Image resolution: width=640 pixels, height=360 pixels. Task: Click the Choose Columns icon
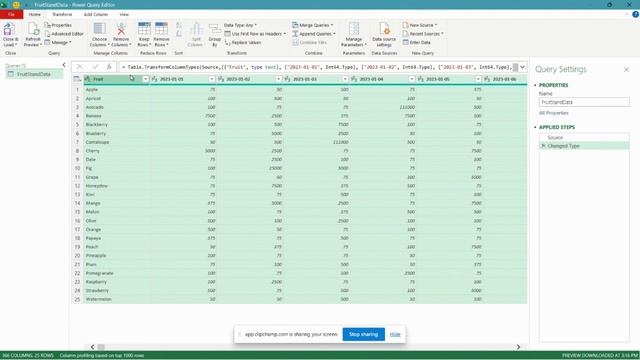(x=100, y=29)
